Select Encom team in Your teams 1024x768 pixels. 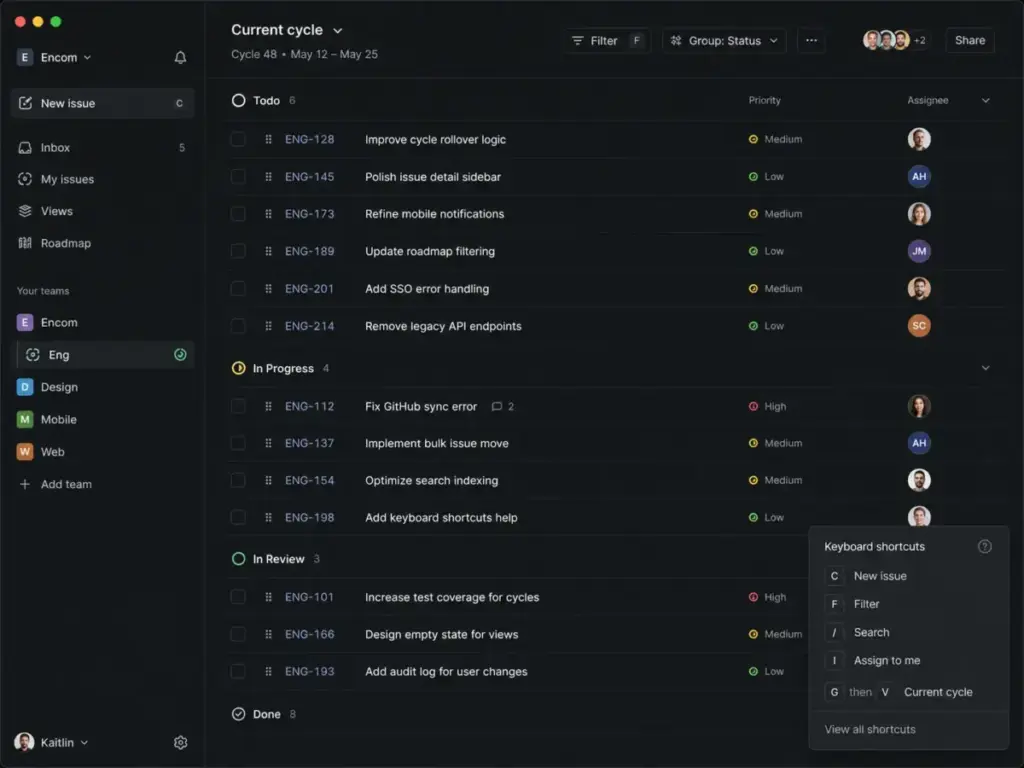point(103,323)
